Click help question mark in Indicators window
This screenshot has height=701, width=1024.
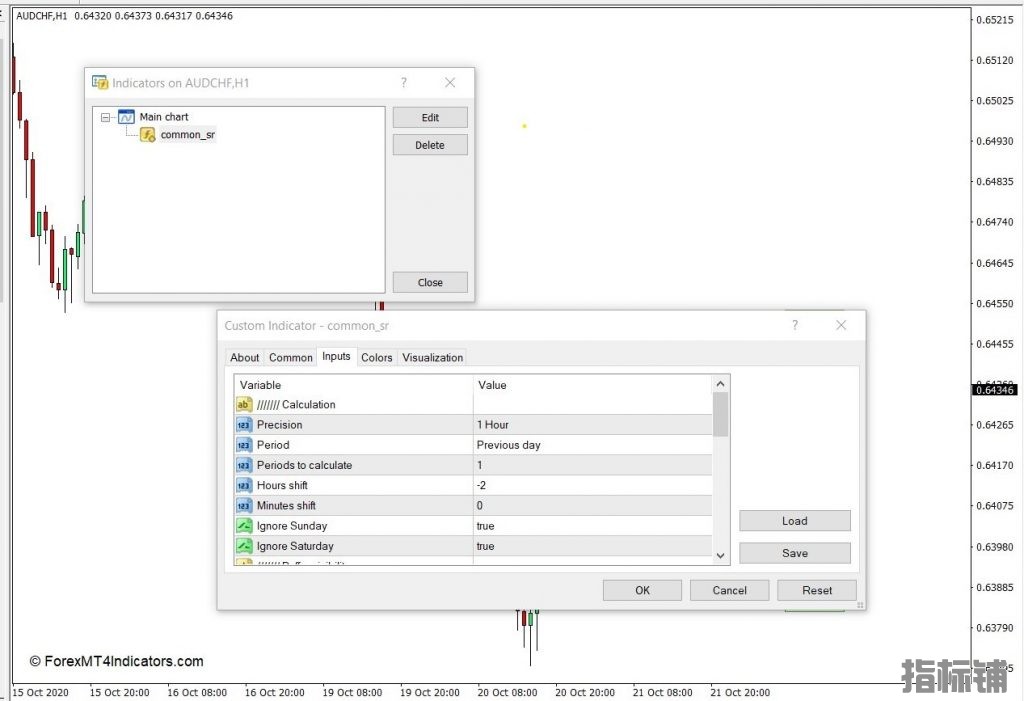click(404, 82)
